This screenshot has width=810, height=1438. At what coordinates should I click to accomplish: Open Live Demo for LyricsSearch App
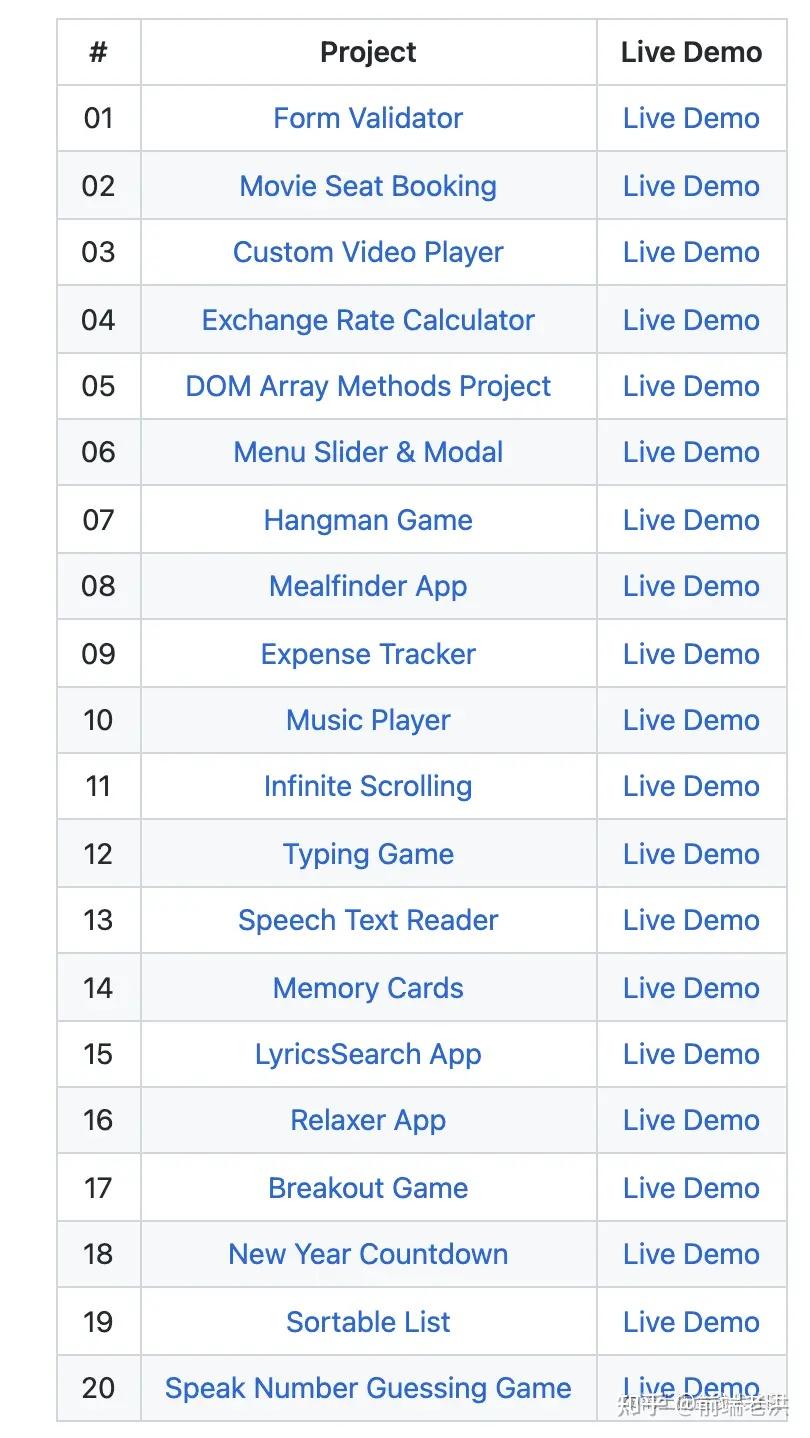691,1054
